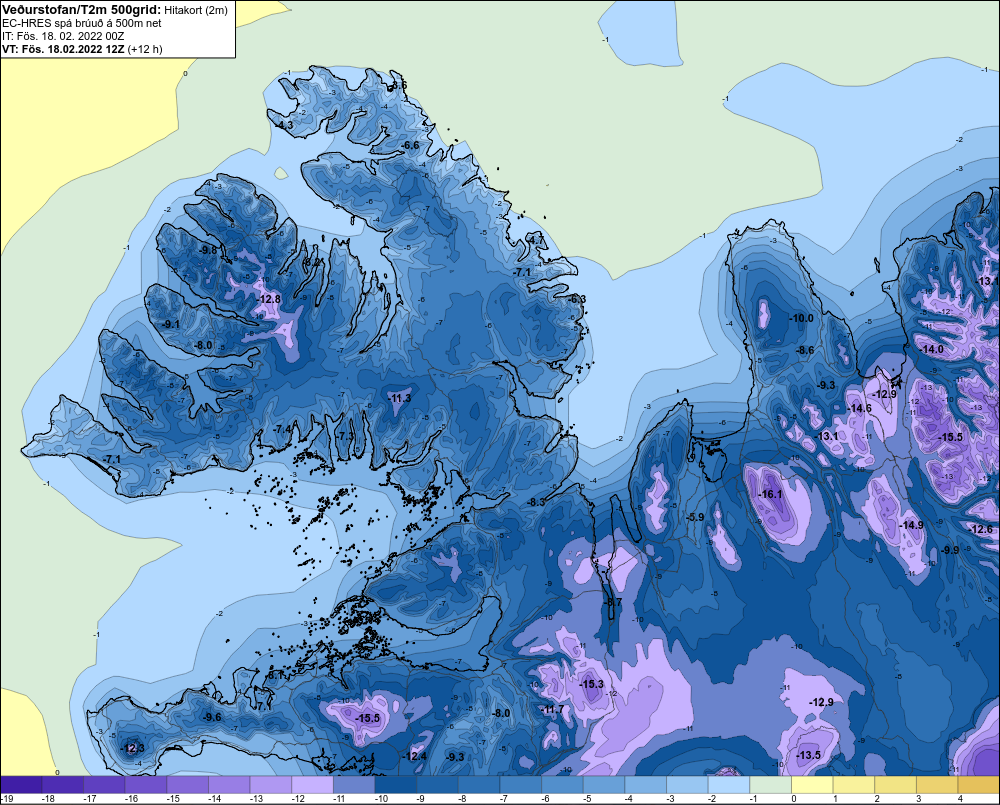Image resolution: width=1000 pixels, height=805 pixels.
Task: Click legend color swatch labeled -7
Action: pyautogui.click(x=520, y=785)
